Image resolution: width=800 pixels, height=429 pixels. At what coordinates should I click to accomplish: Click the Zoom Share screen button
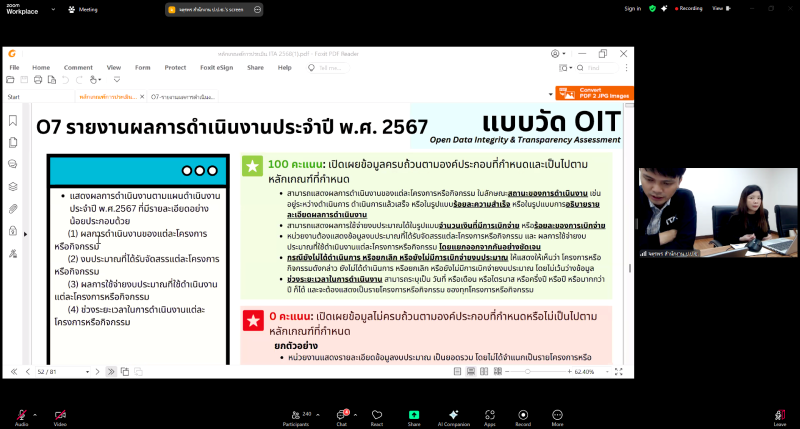tap(413, 414)
